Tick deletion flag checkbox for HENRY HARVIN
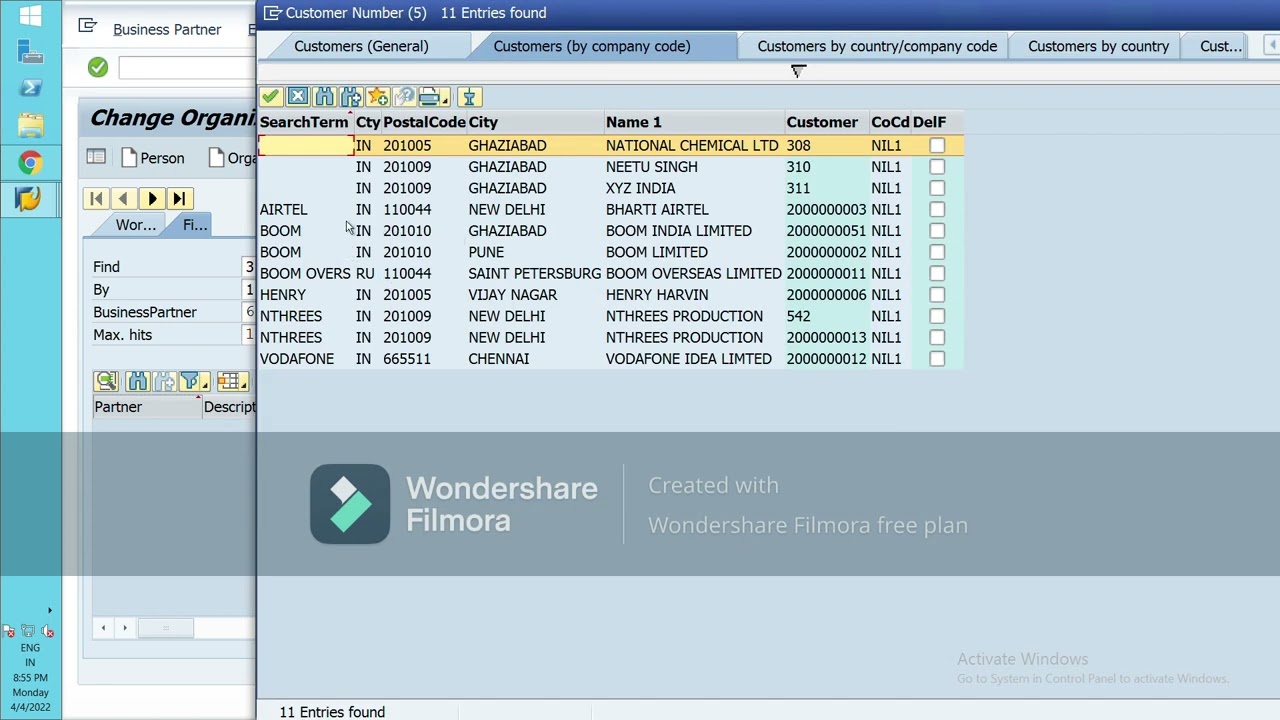 pos(937,295)
